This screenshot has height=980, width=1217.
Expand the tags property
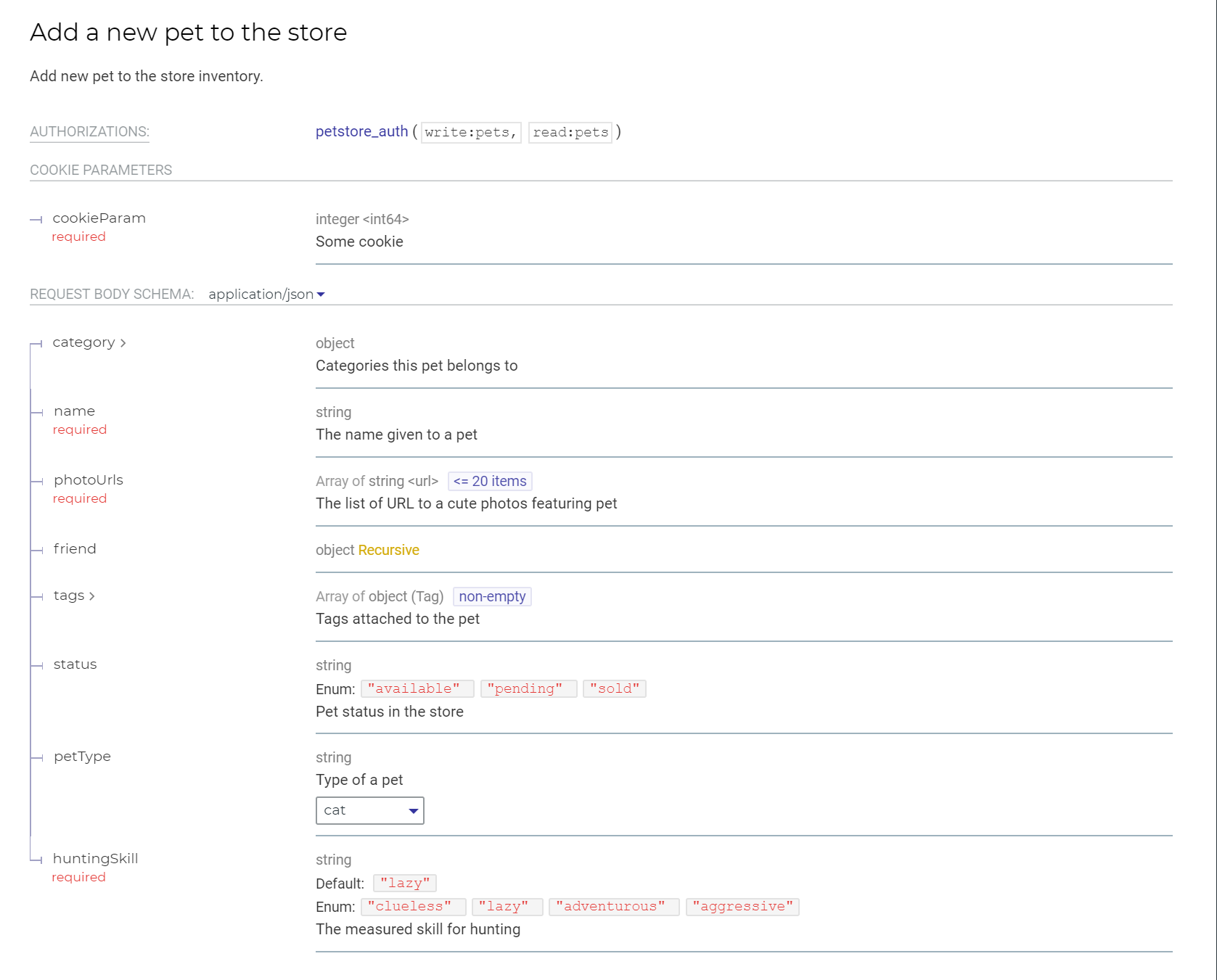coord(74,596)
